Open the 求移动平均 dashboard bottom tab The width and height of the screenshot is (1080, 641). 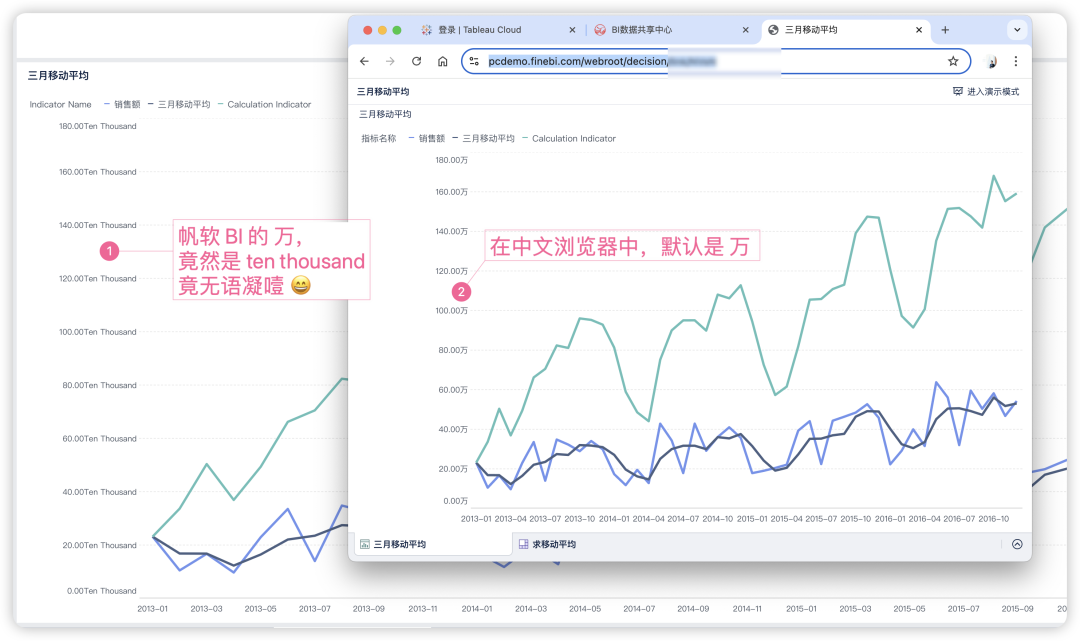[x=547, y=544]
